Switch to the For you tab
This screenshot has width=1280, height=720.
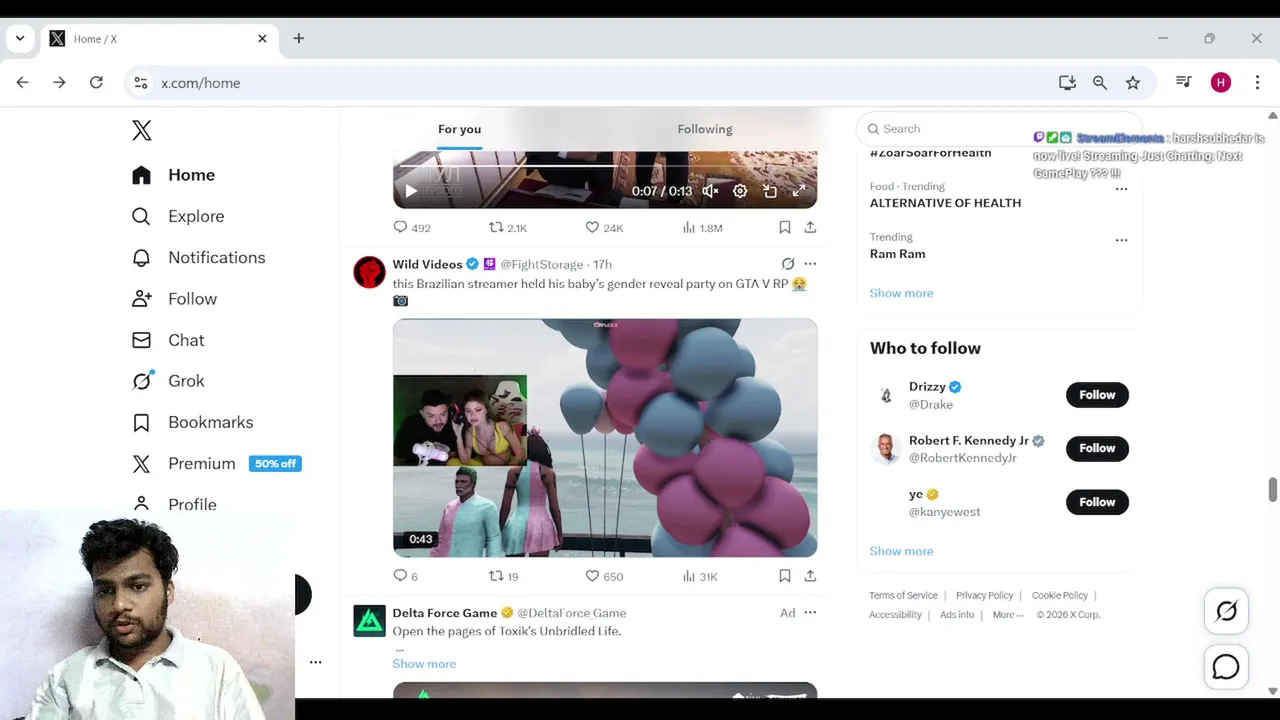pos(459,129)
